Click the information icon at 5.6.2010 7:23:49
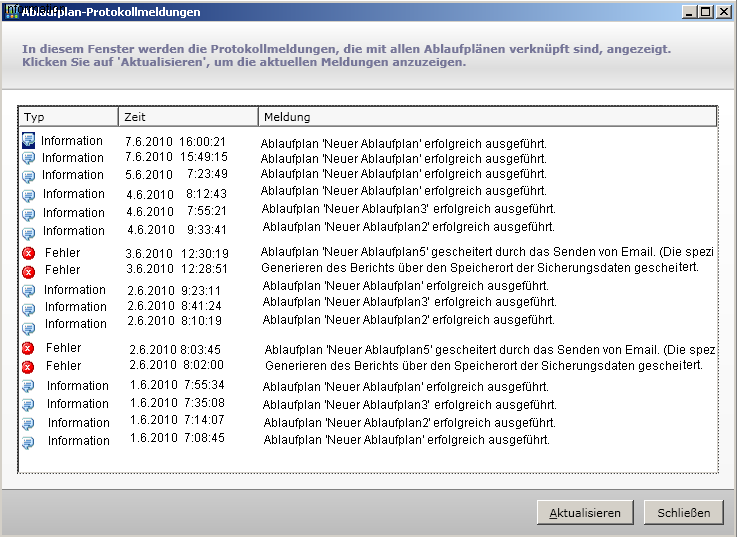Image resolution: width=737 pixels, height=537 pixels. point(29,176)
